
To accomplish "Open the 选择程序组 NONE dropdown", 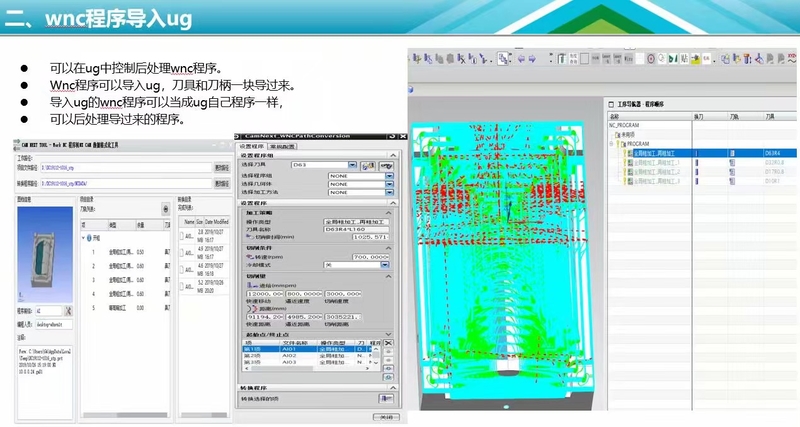I will (x=389, y=175).
